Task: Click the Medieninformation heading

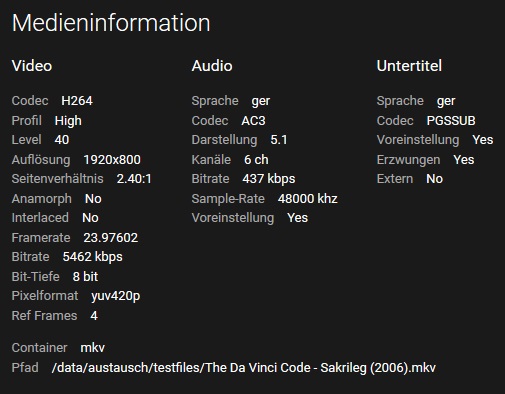Action: pos(111,23)
